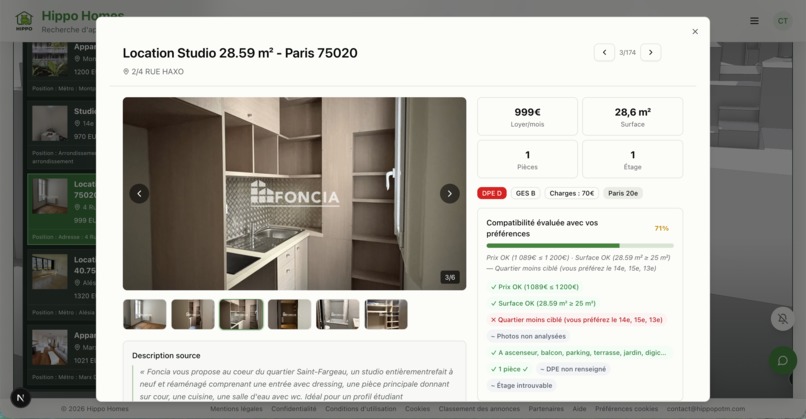
Task: Select the third highlighted photo thumbnail
Action: [x=241, y=314]
